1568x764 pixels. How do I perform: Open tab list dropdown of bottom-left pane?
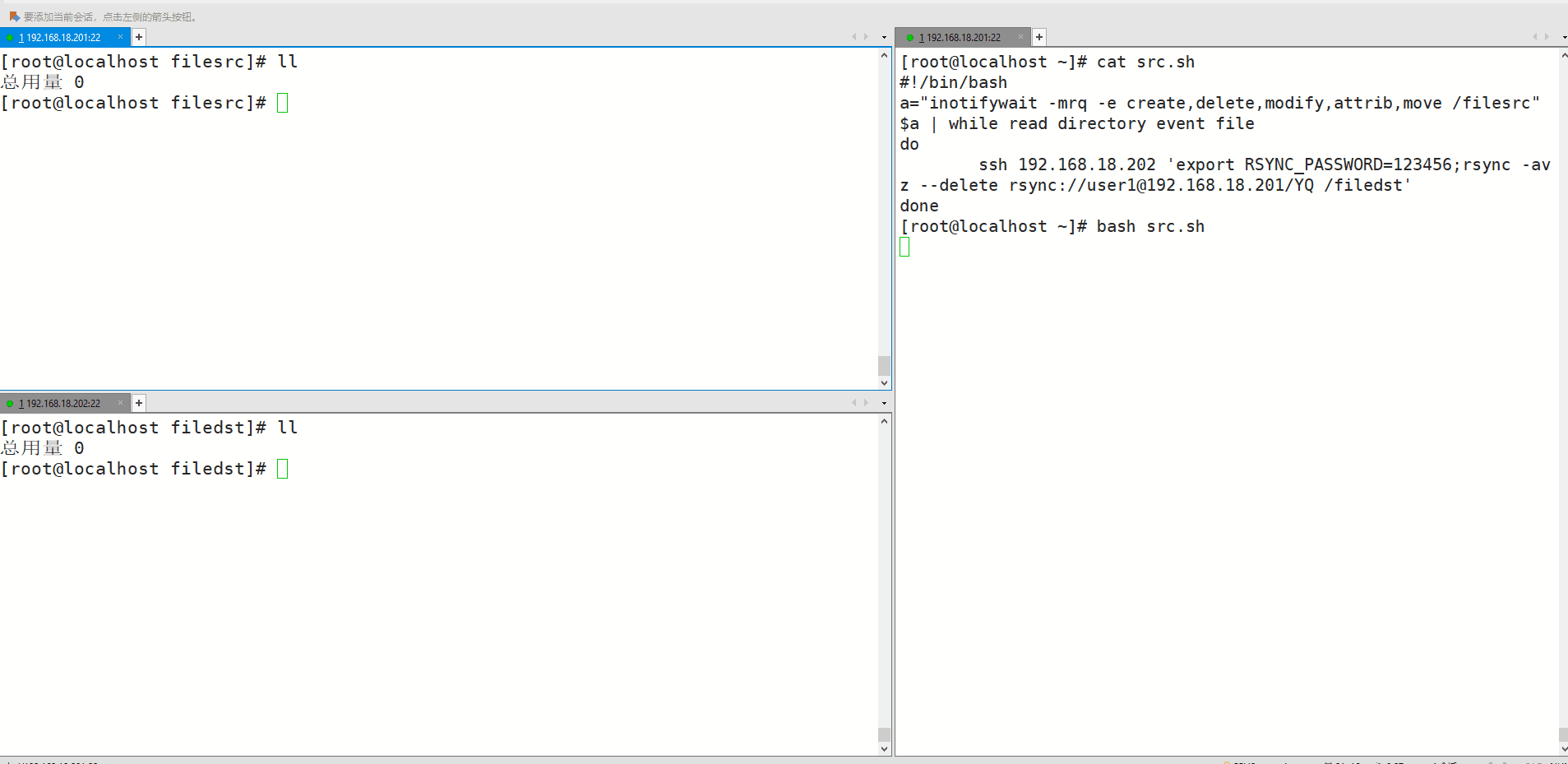[884, 403]
